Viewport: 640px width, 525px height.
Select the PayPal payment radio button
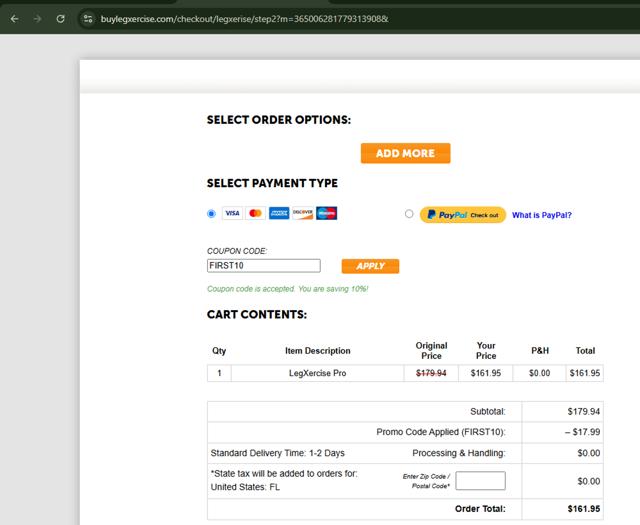409,214
